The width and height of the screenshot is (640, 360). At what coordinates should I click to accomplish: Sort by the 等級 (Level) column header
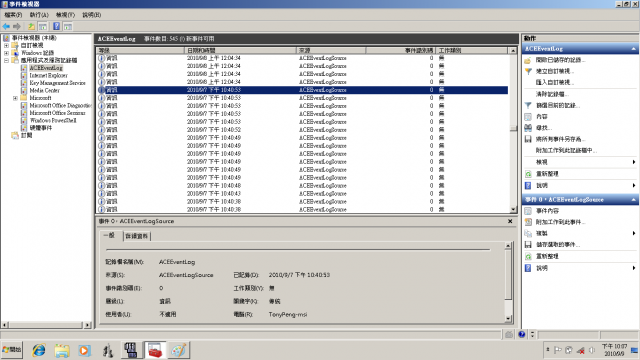pyautogui.click(x=140, y=51)
